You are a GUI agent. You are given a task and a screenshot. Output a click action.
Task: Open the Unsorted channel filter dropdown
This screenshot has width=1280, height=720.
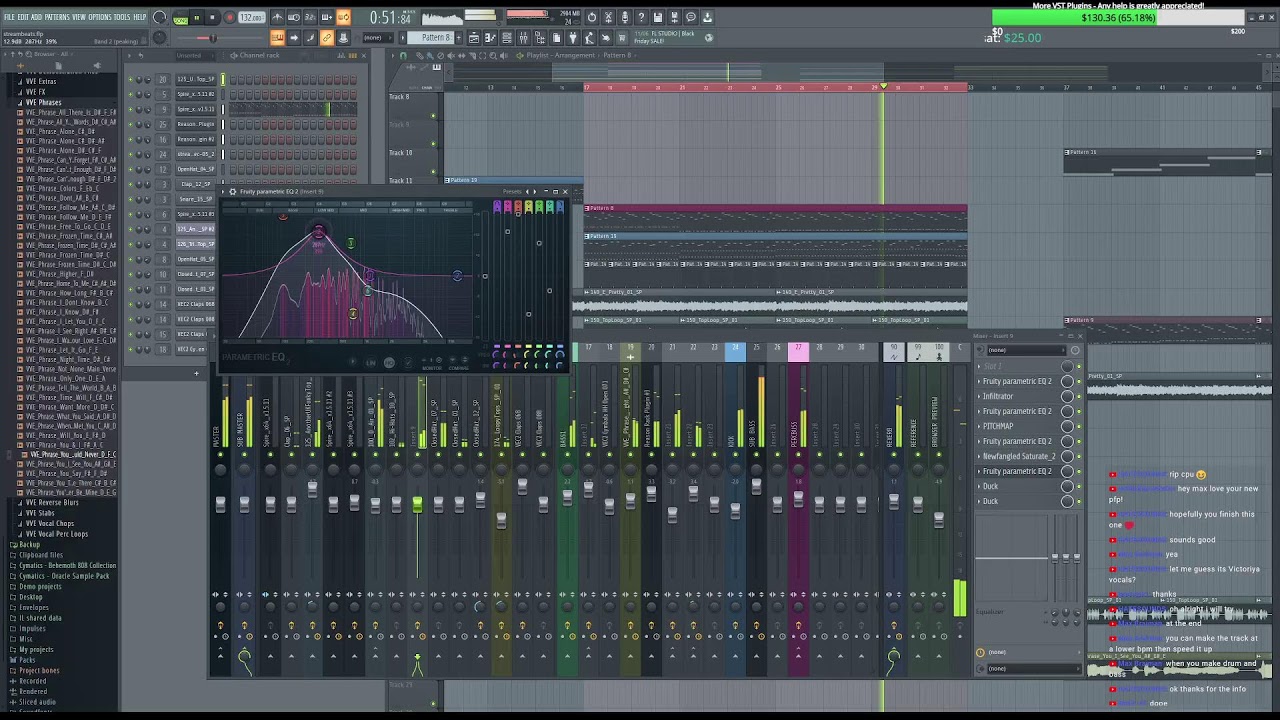pyautogui.click(x=195, y=56)
